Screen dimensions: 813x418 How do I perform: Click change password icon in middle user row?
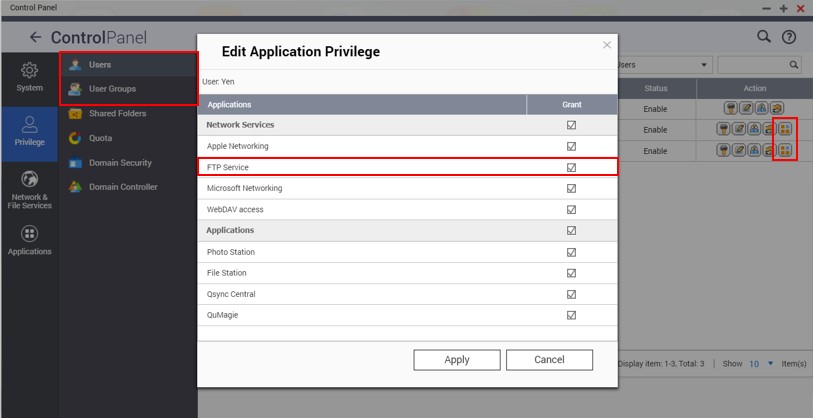tap(724, 129)
